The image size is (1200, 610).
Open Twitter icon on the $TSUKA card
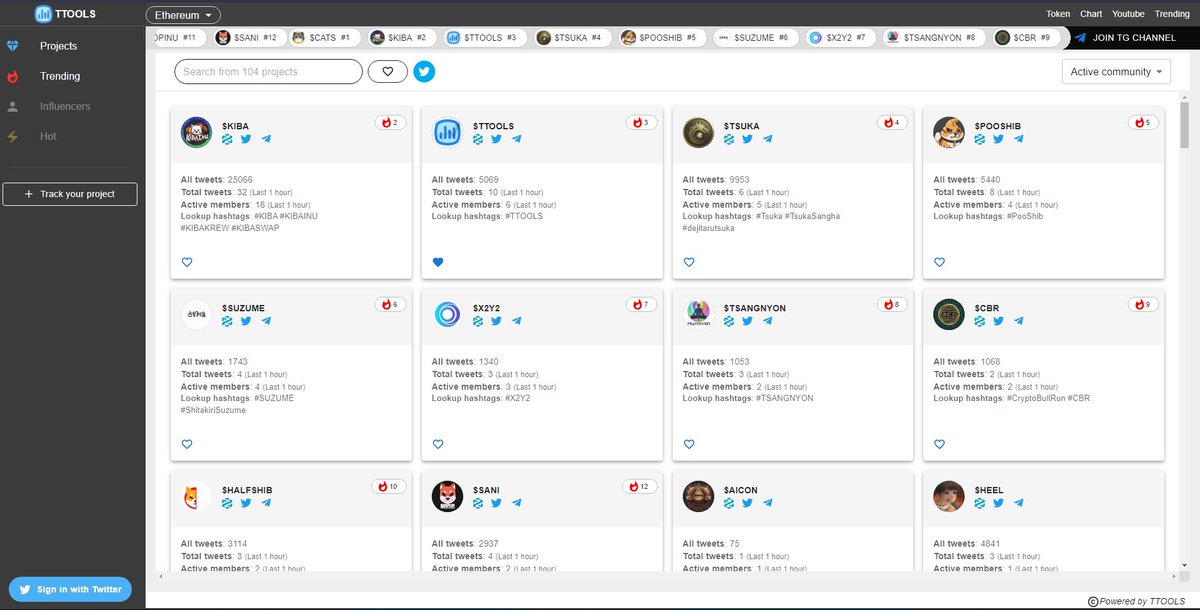[x=747, y=139]
